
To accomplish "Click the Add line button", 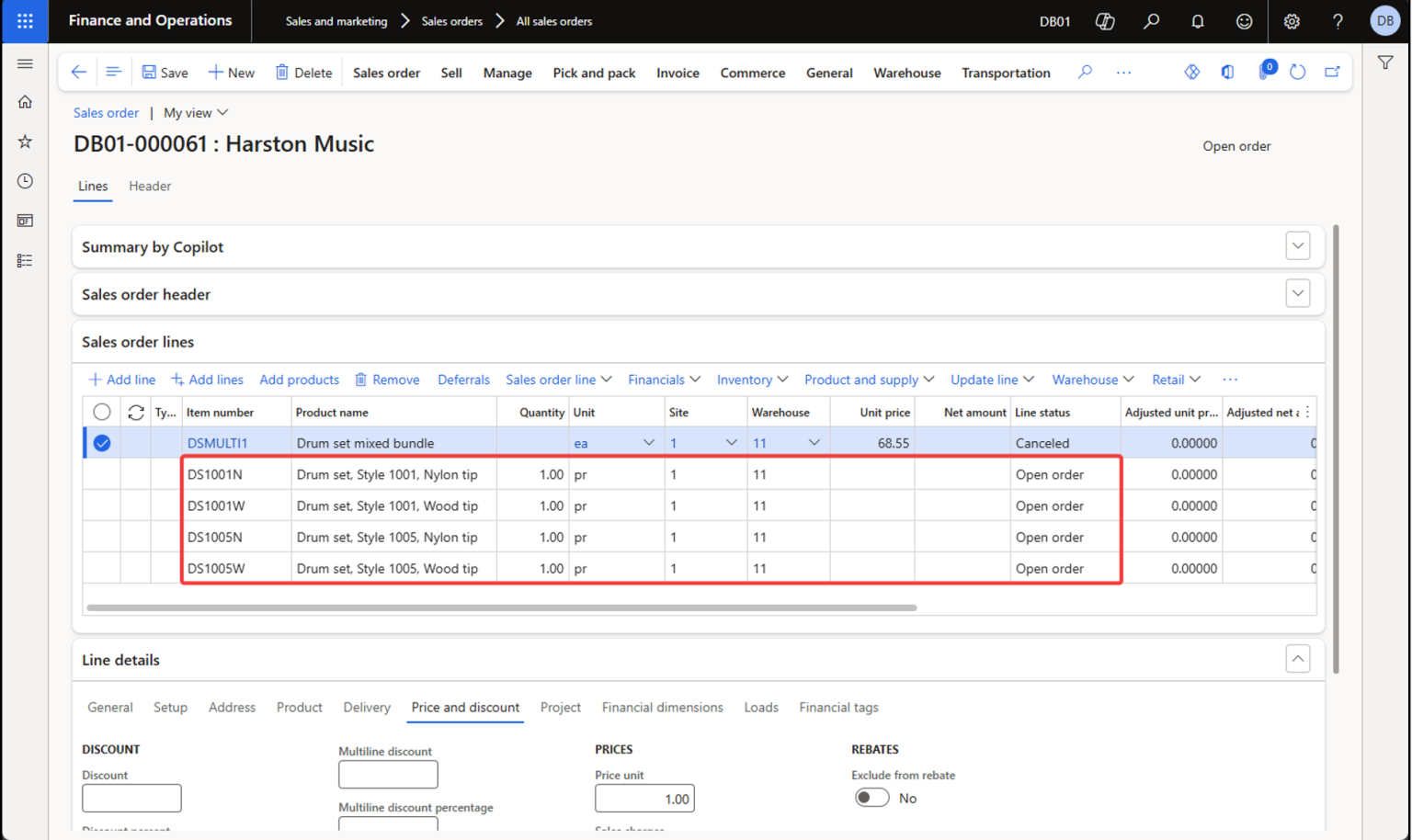I will pyautogui.click(x=121, y=379).
